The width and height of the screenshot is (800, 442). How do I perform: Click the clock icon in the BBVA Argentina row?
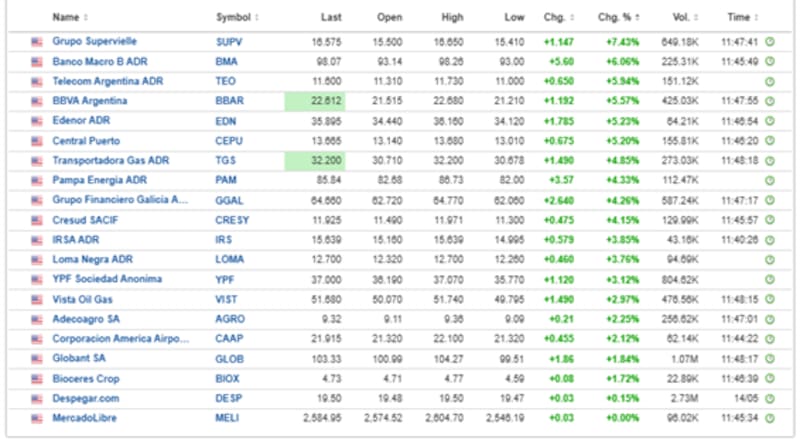770,101
